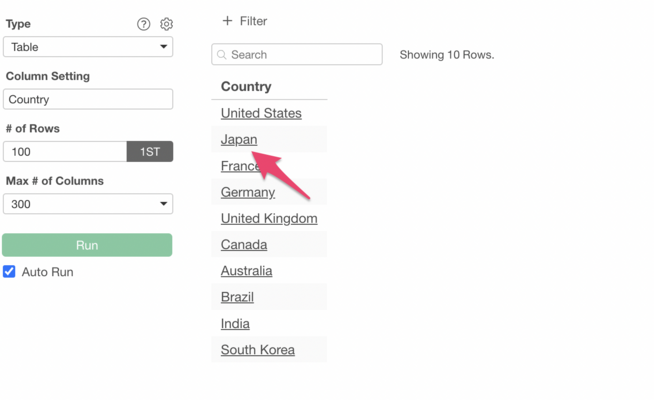The image size is (654, 400).
Task: Select the Germany link in table
Action: 247,192
